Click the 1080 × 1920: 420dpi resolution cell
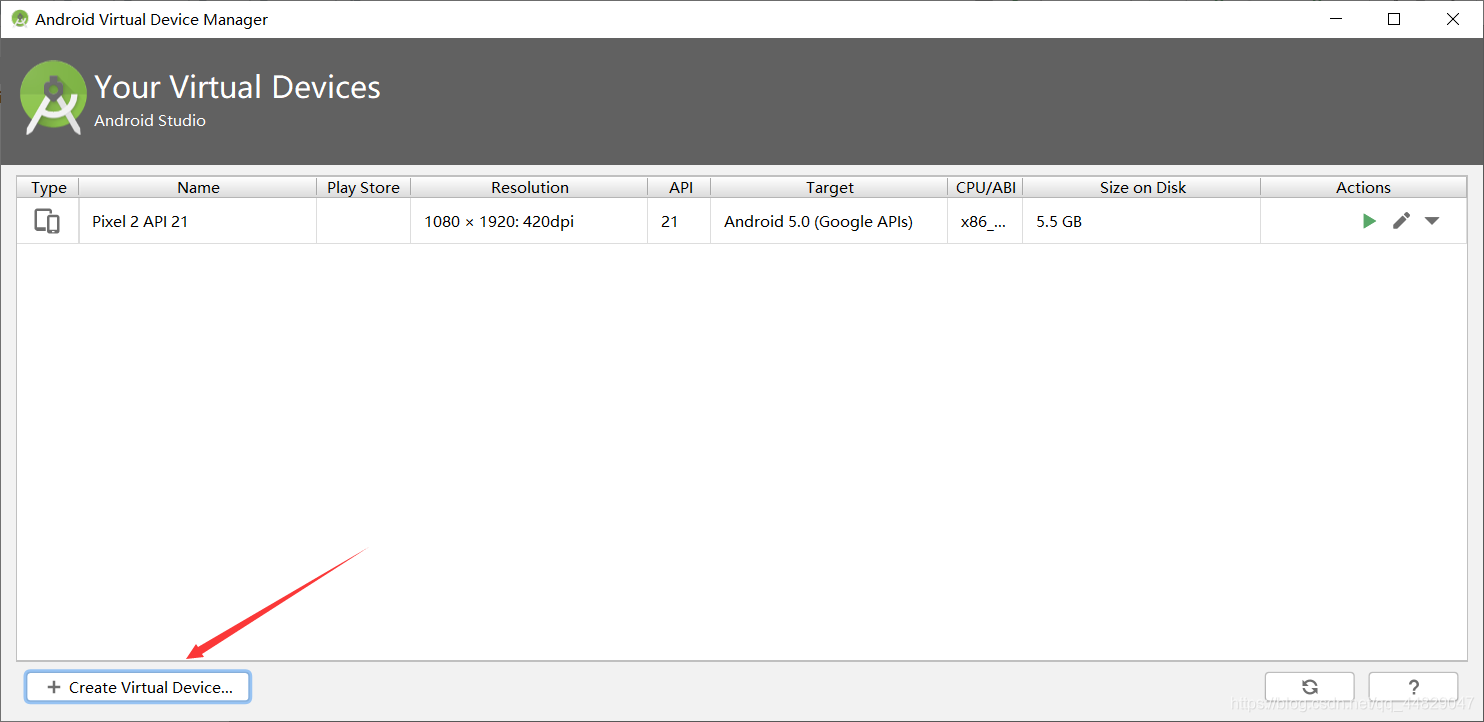The height and width of the screenshot is (722, 1484). tap(529, 221)
